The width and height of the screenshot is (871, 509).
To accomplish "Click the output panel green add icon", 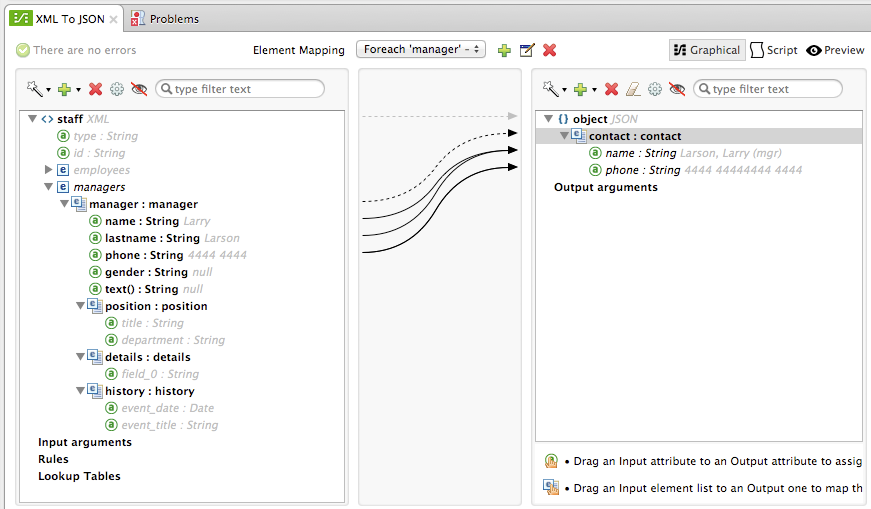I will tap(579, 89).
